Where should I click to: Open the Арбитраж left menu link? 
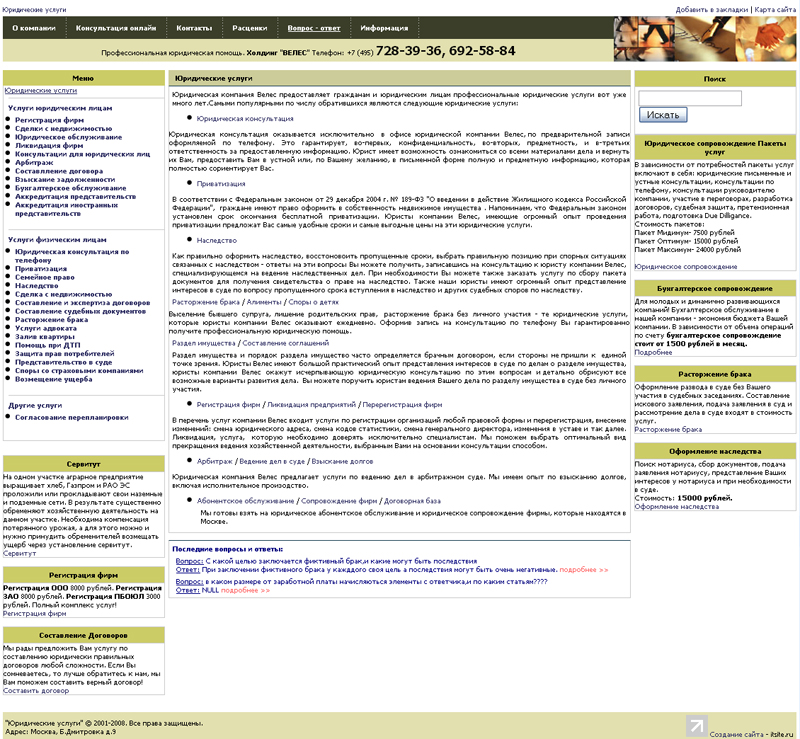(34, 162)
